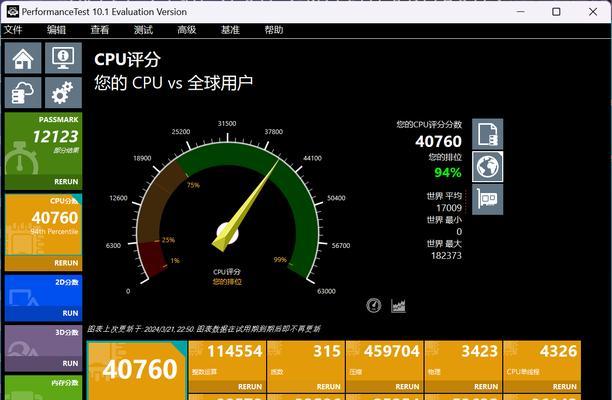Open the settings gears icon
Image resolution: width=612 pixels, height=400 pixels.
tap(63, 92)
